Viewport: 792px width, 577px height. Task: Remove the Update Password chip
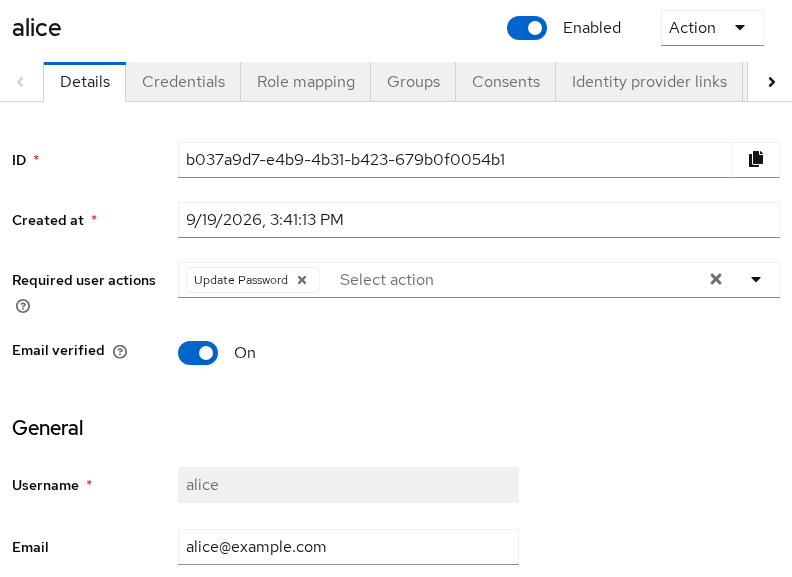(302, 280)
